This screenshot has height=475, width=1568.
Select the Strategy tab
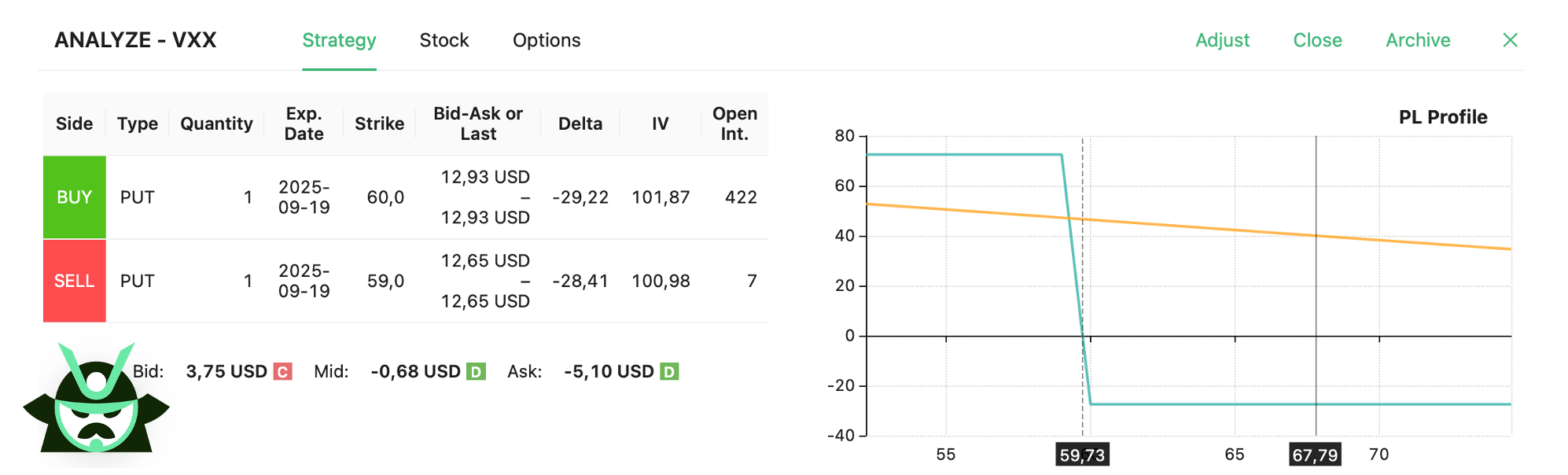tap(339, 40)
